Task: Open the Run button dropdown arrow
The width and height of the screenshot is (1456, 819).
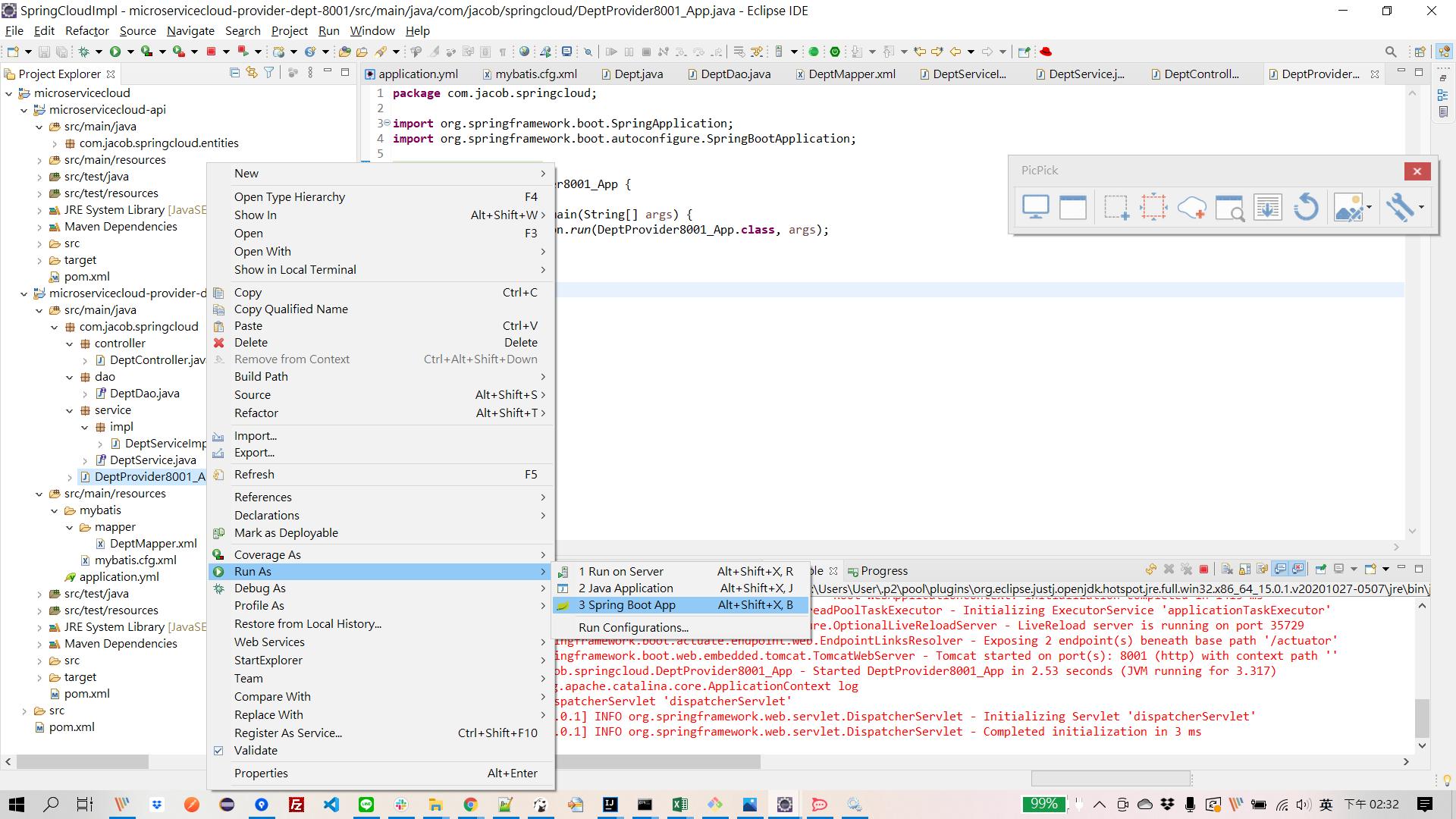Action: (x=130, y=52)
